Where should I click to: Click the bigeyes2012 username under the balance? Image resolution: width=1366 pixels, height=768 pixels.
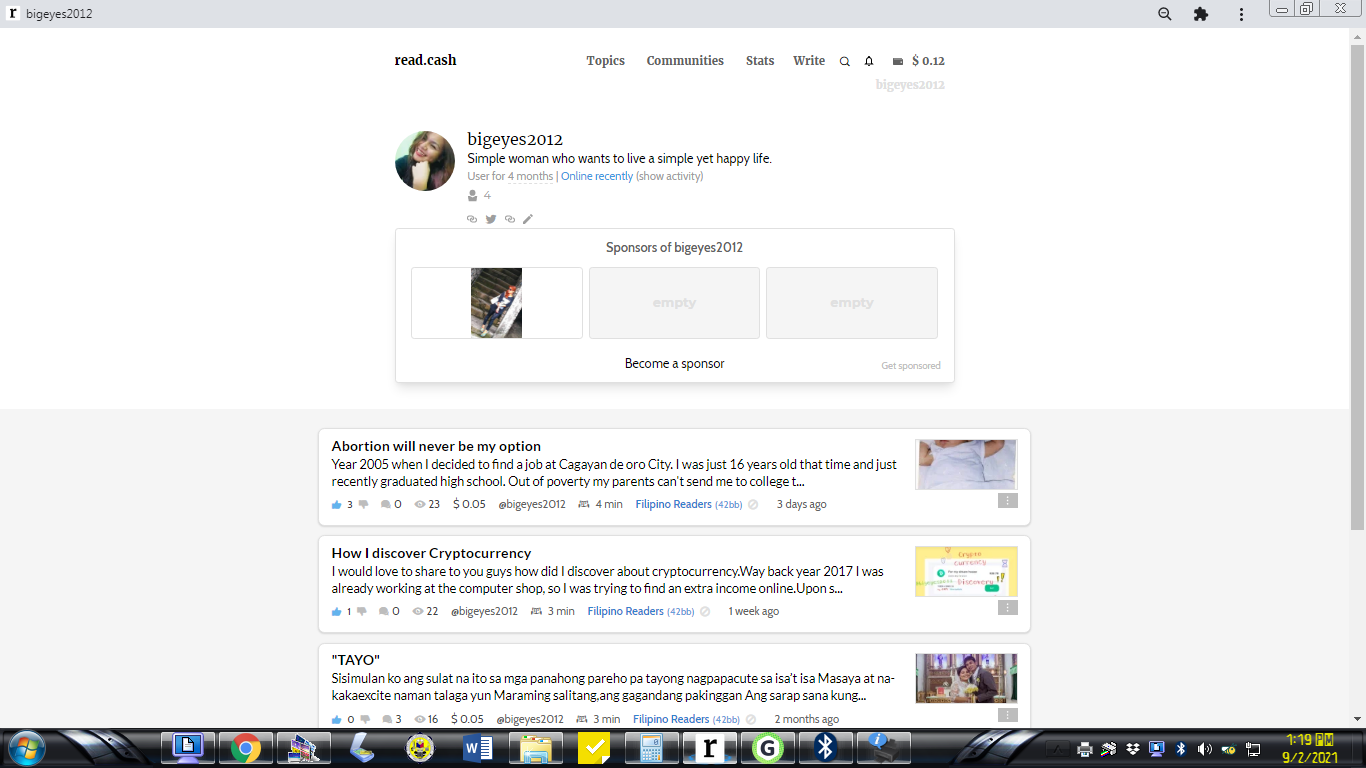pyautogui.click(x=910, y=85)
